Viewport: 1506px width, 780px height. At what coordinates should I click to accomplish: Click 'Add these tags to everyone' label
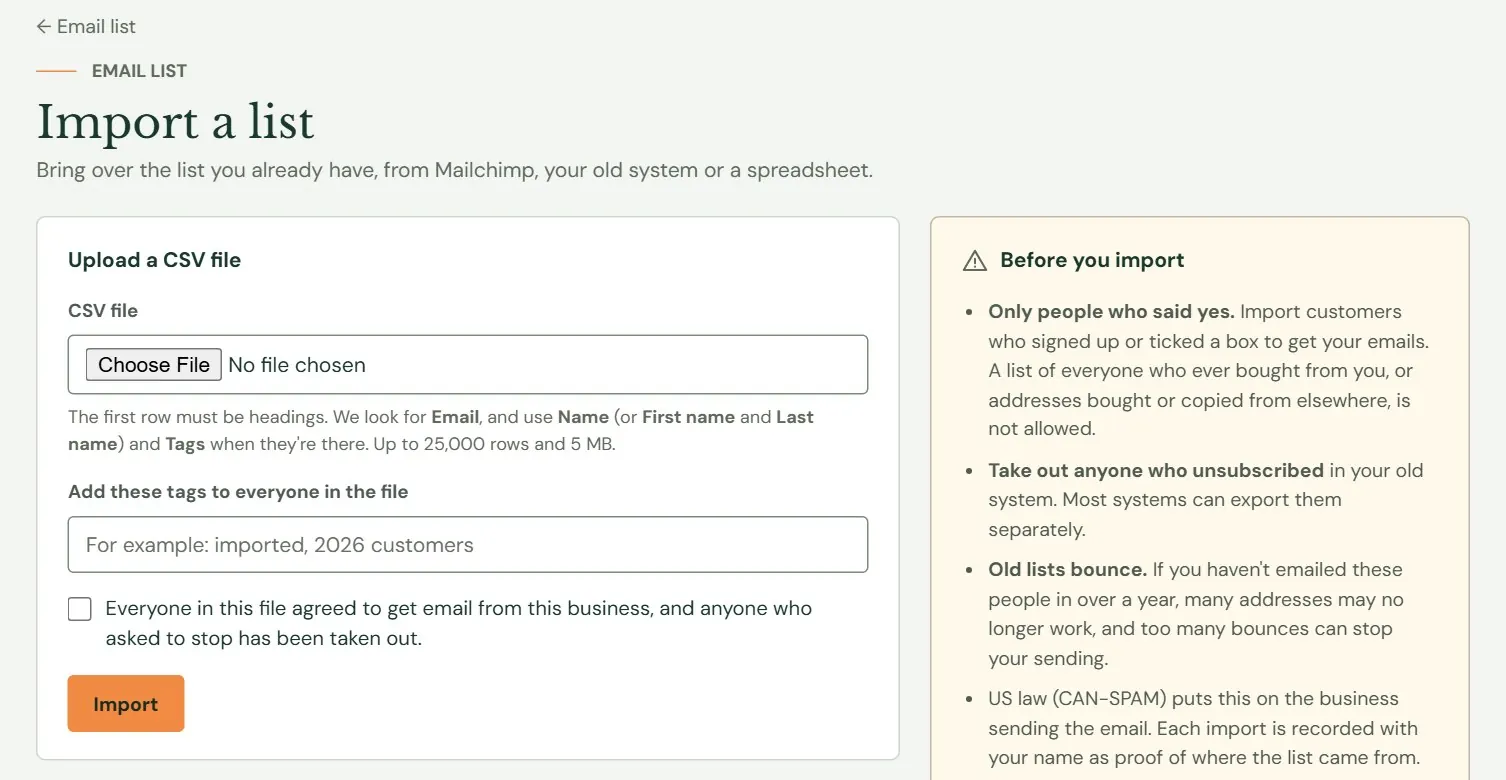(x=238, y=492)
